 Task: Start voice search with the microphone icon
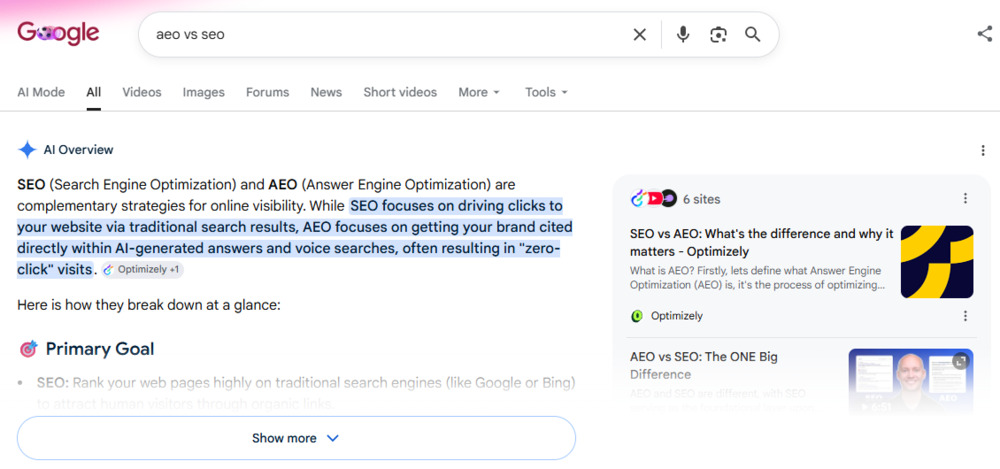pos(683,34)
